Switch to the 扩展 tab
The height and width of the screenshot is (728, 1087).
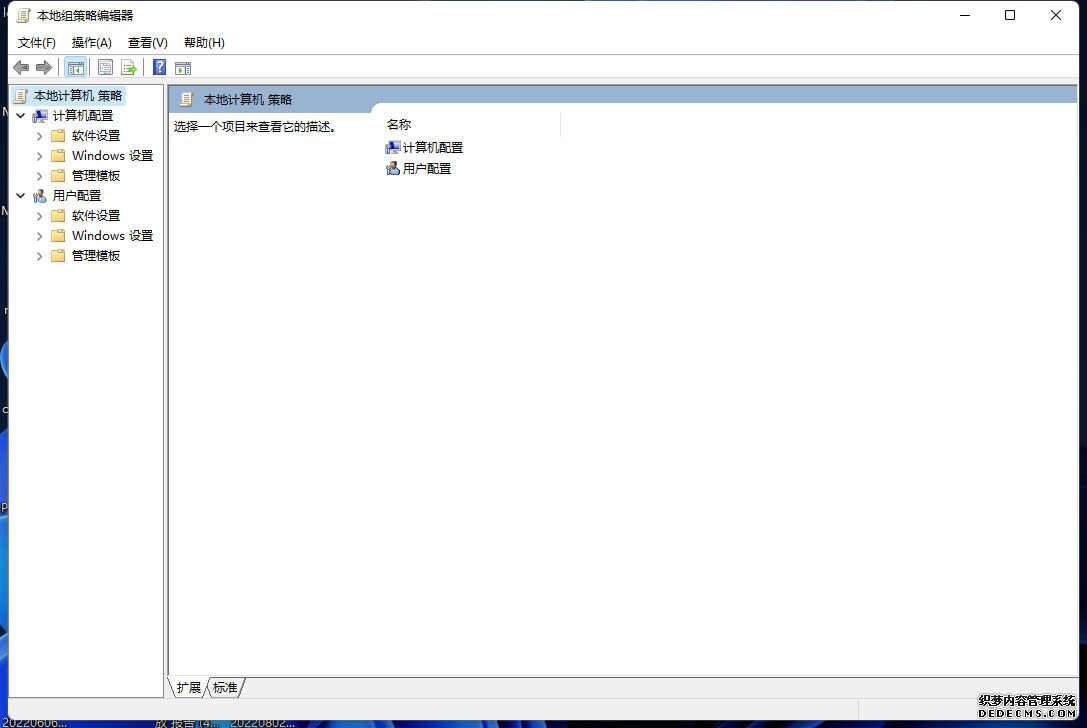(x=189, y=688)
